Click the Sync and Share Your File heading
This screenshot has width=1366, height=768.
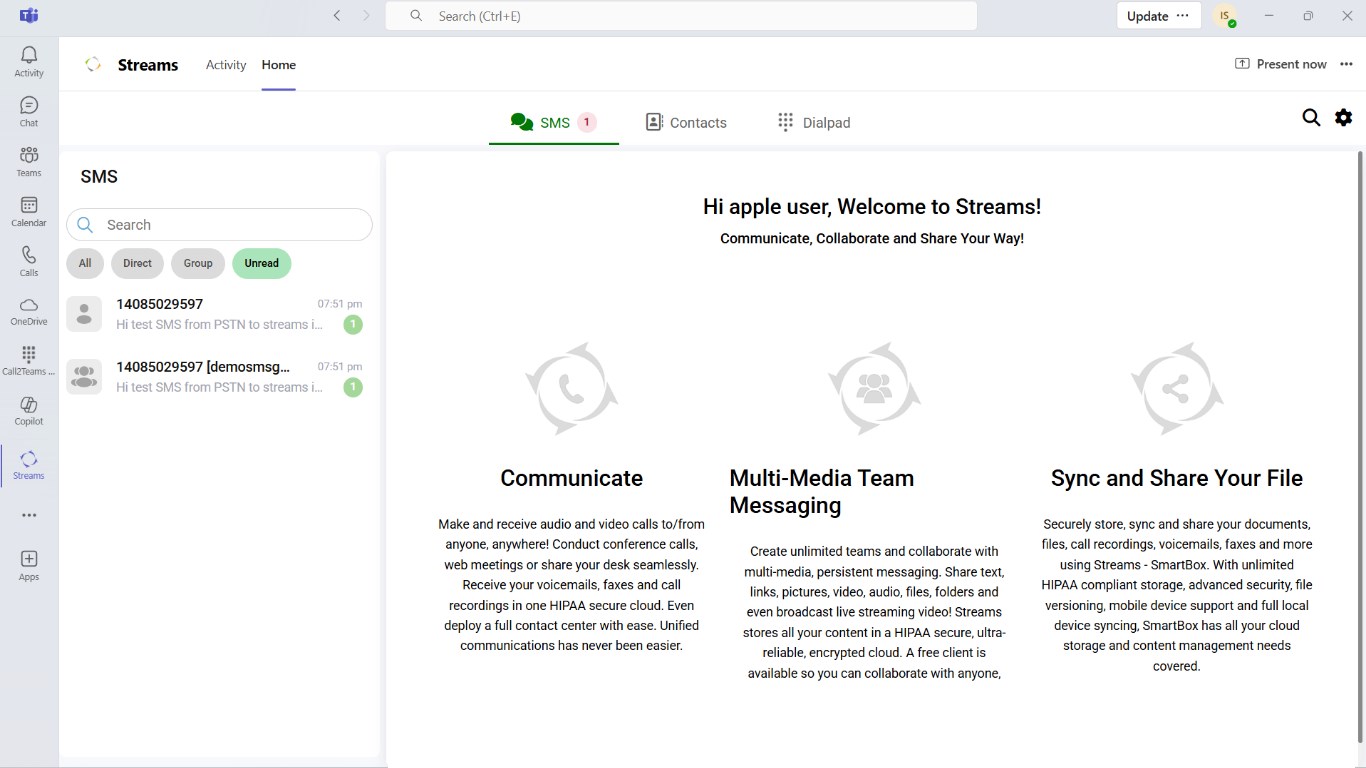(x=1177, y=478)
